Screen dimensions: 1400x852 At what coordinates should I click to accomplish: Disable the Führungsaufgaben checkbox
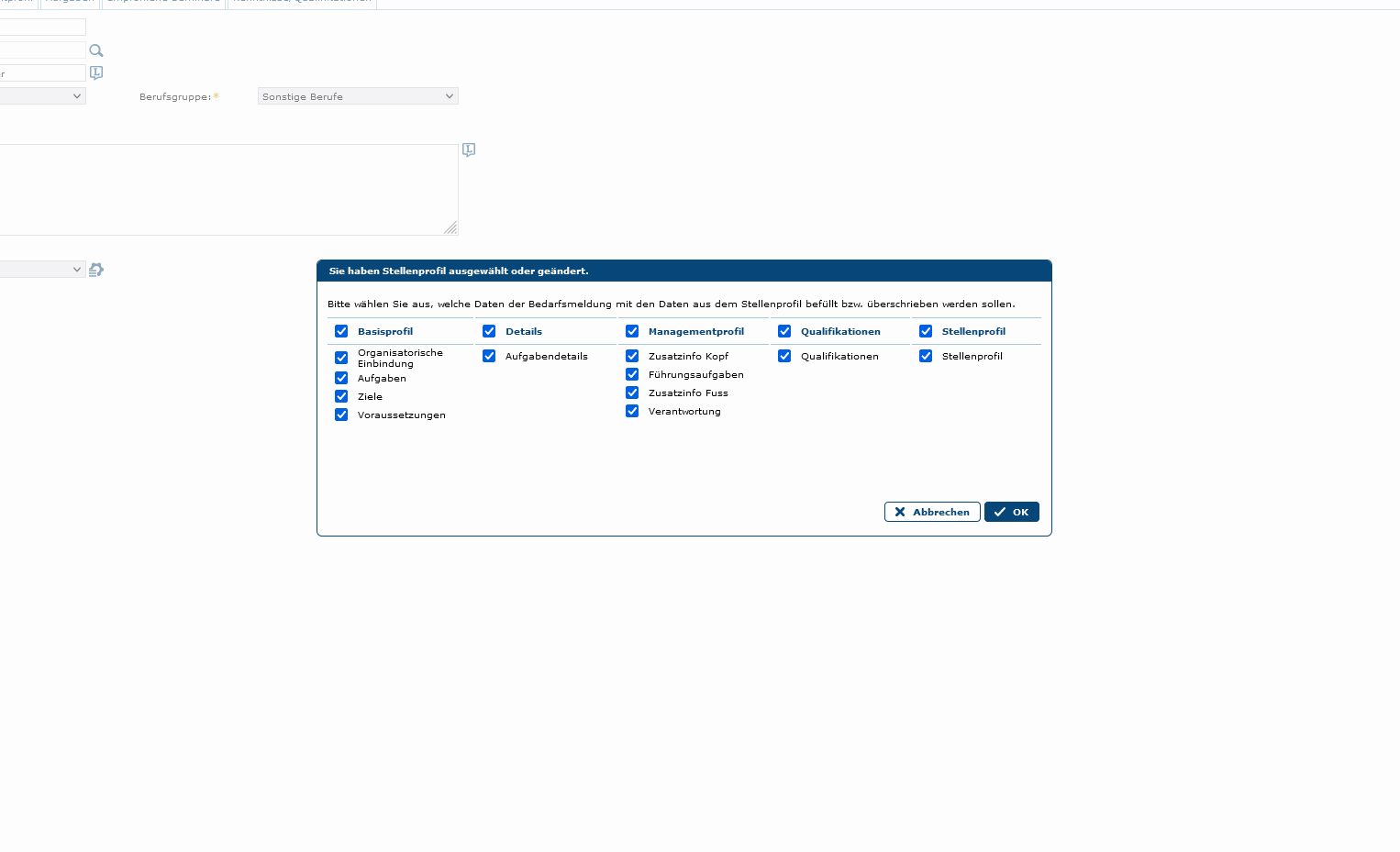coord(632,374)
